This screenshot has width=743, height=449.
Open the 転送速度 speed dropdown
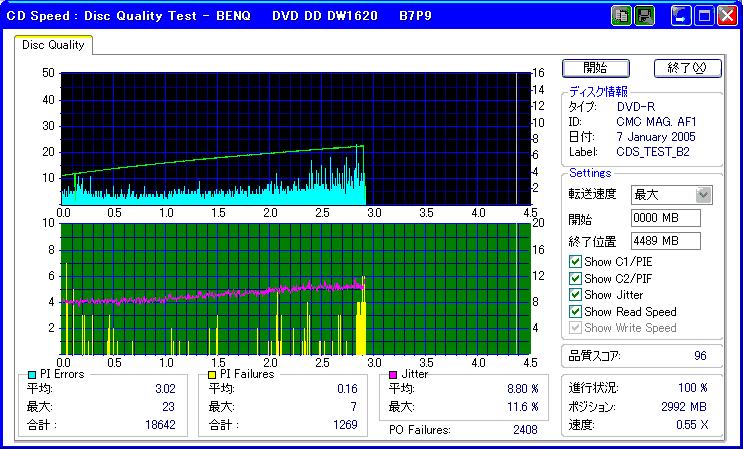point(704,195)
